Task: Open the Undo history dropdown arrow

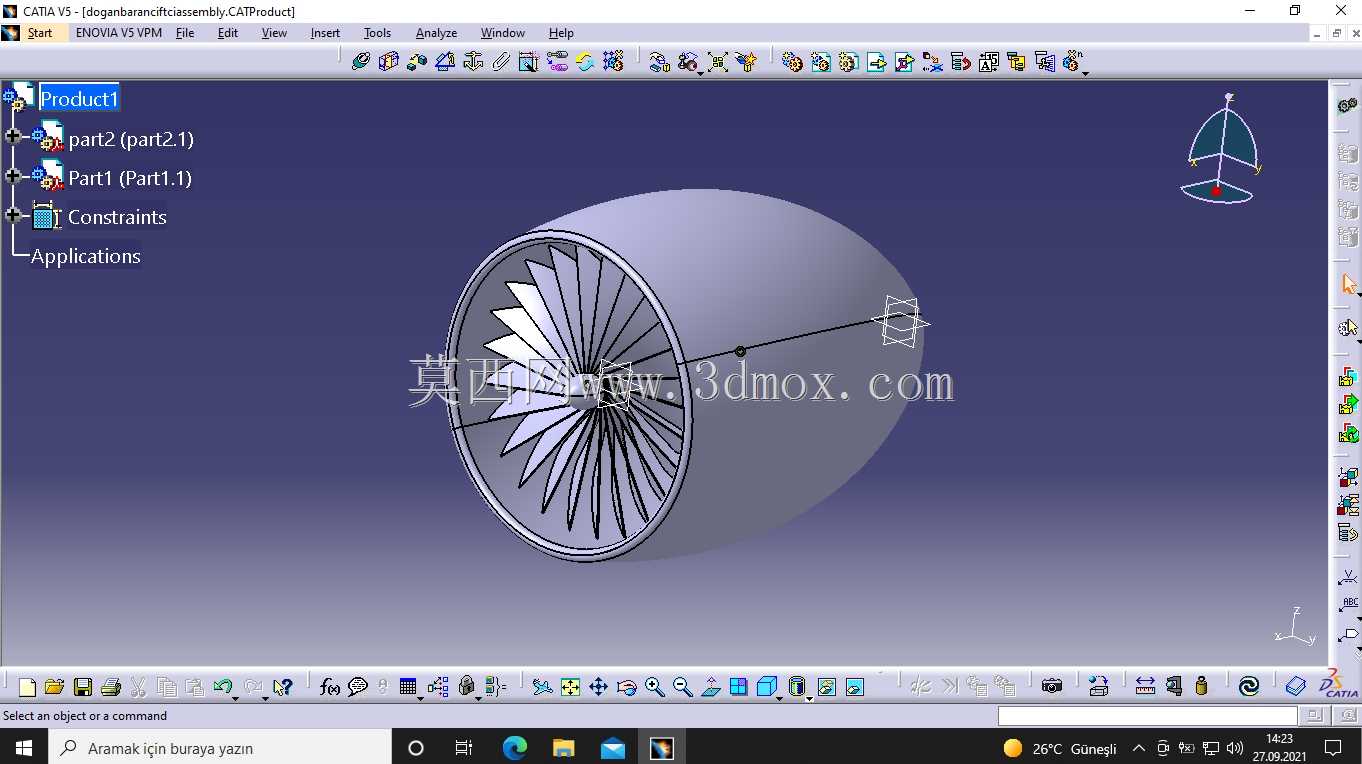Action: [235, 697]
